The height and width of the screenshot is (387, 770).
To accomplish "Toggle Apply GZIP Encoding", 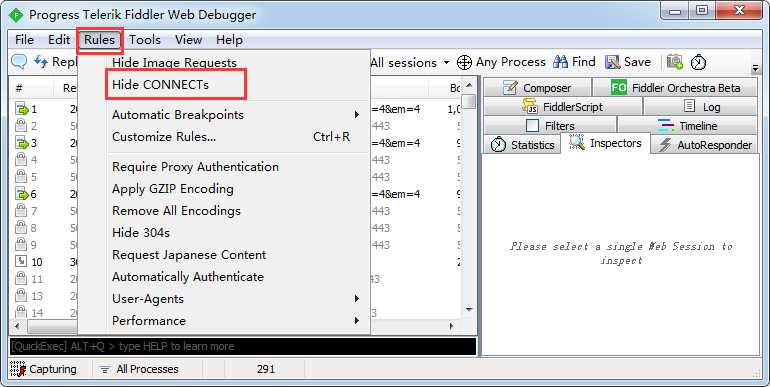I will click(172, 189).
